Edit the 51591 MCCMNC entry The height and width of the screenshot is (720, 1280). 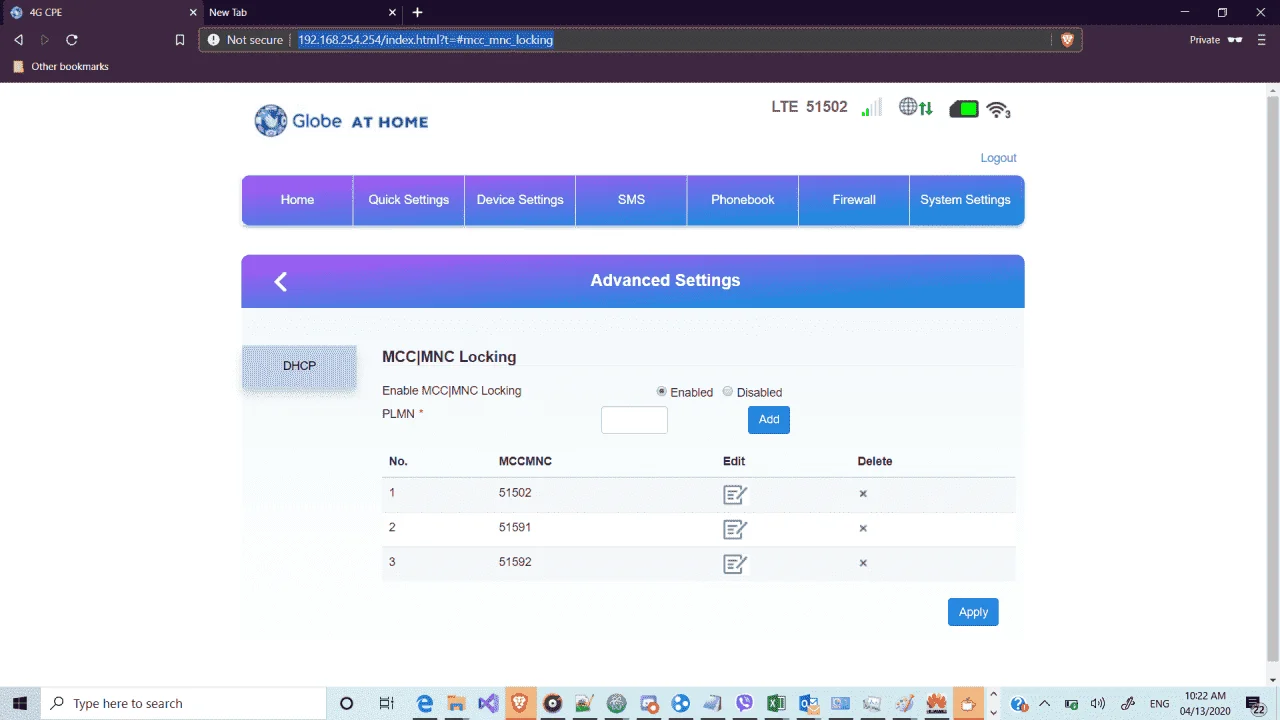click(x=735, y=529)
